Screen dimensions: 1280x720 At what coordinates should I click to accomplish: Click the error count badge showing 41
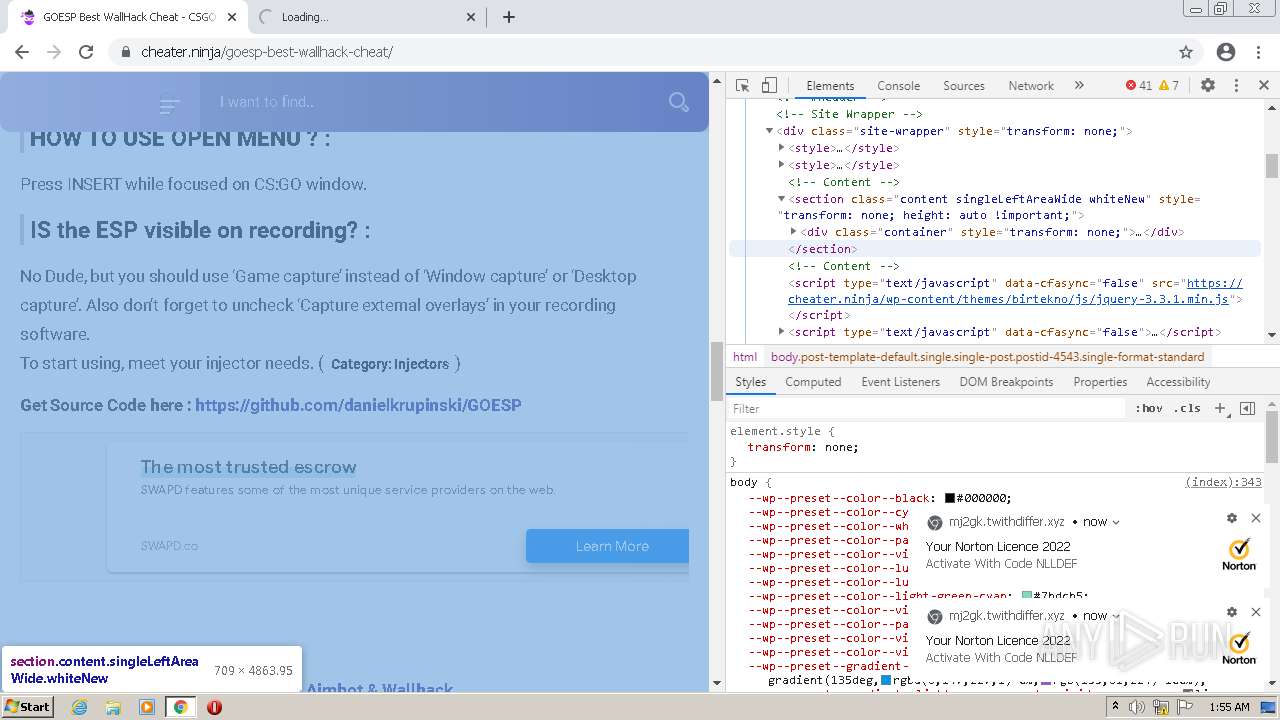pos(1139,86)
